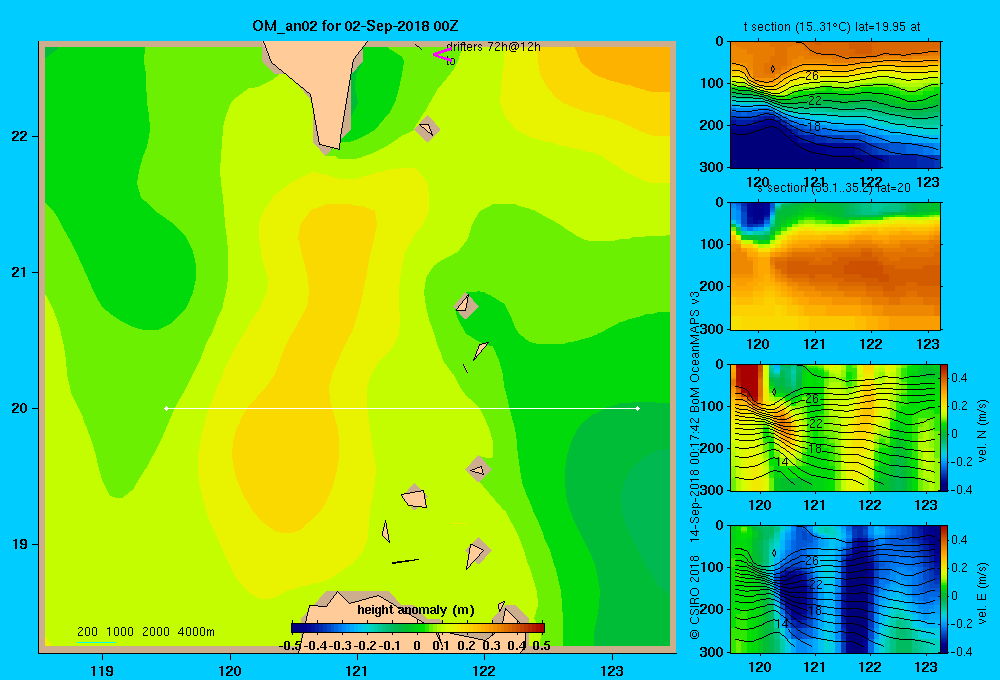The image size is (1000, 680).
Task: Click the diamond marker in the temperature section
Action: pyautogui.click(x=773, y=69)
